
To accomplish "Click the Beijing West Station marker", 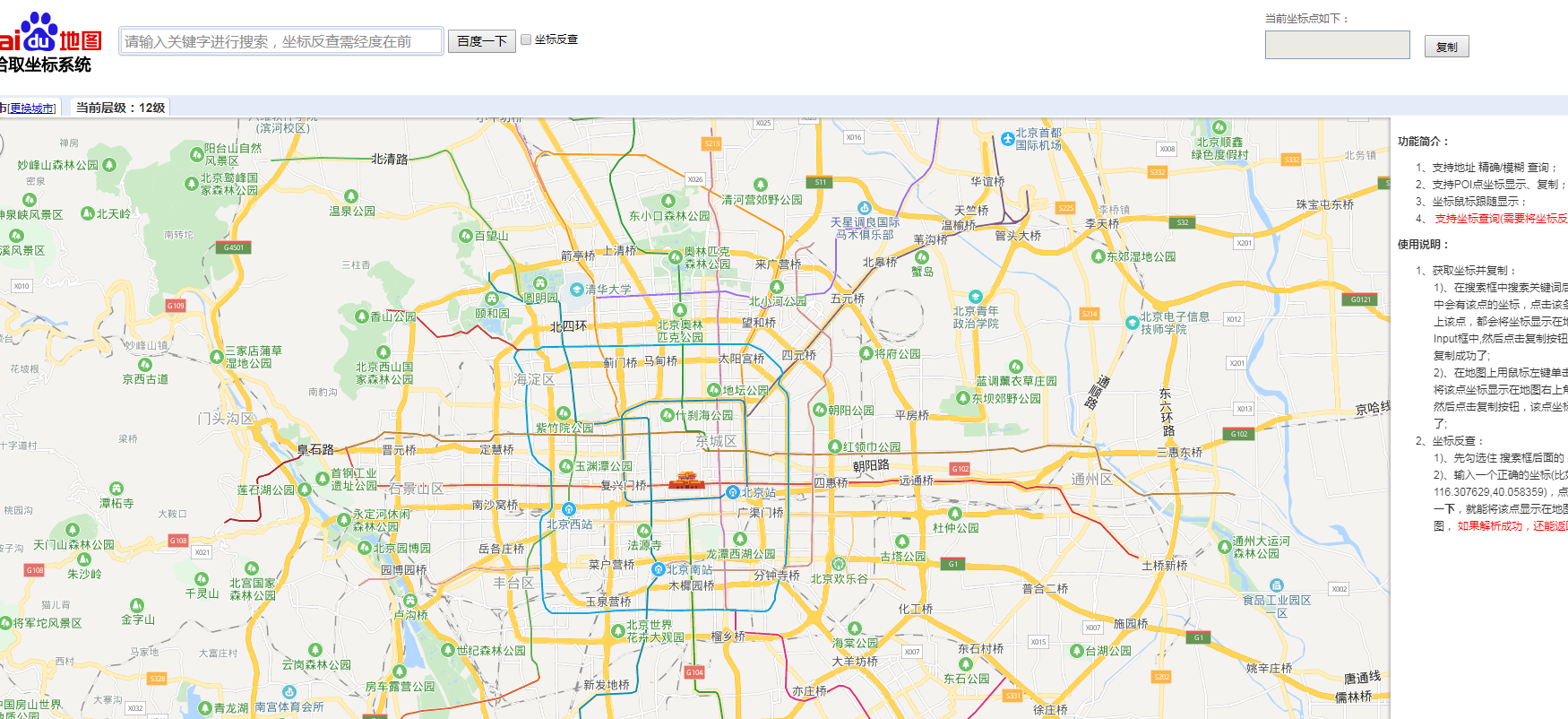I will click(568, 509).
